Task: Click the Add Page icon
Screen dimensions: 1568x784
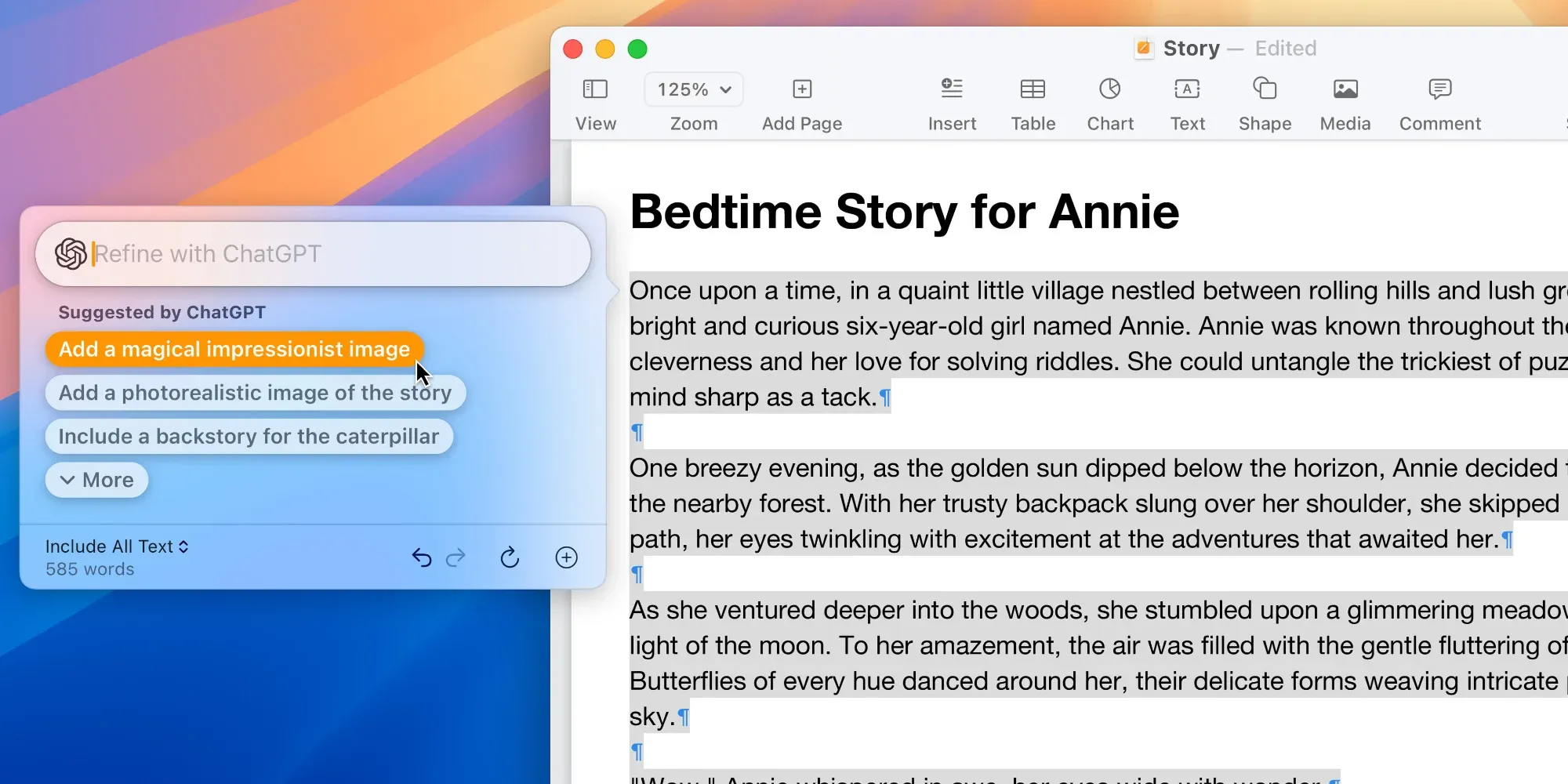Action: click(801, 89)
